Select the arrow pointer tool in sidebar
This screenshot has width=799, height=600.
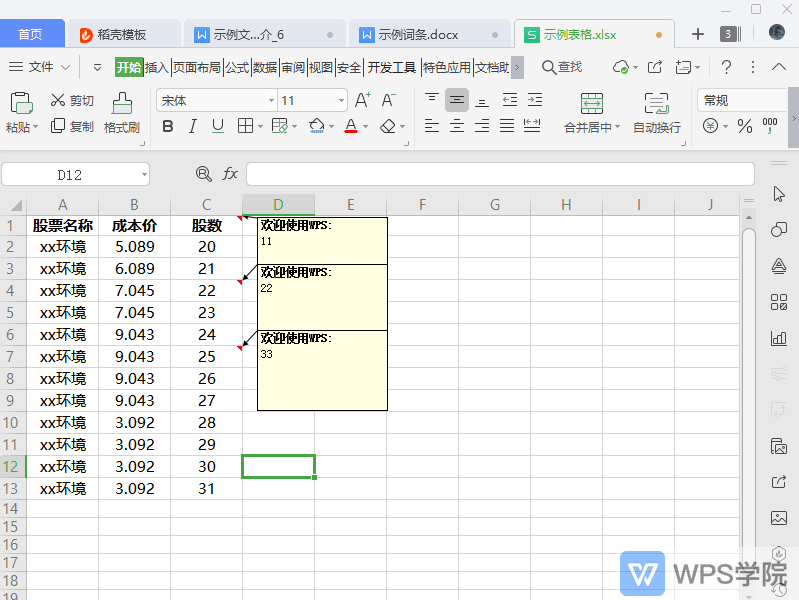point(779,194)
